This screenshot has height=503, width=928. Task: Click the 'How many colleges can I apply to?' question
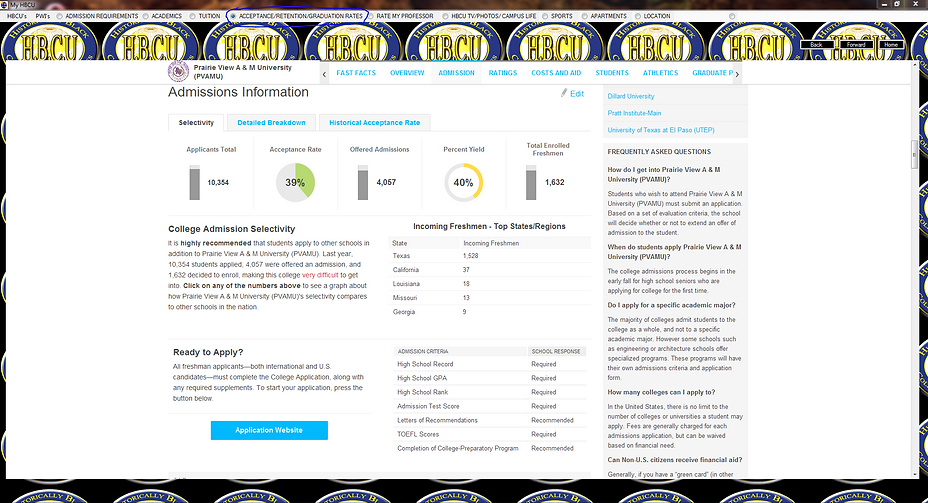(x=661, y=392)
